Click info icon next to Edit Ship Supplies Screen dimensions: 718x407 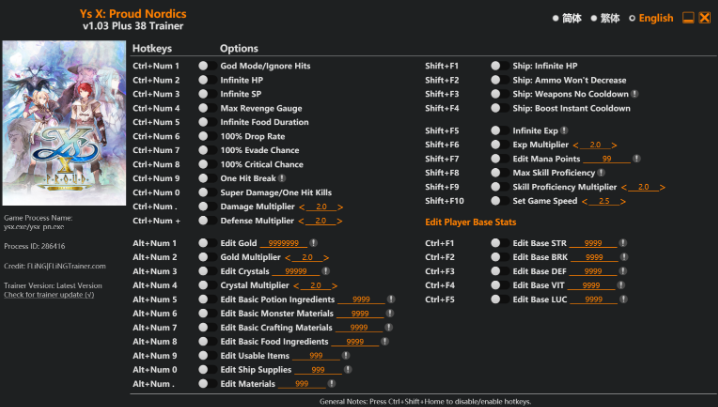[x=348, y=369]
